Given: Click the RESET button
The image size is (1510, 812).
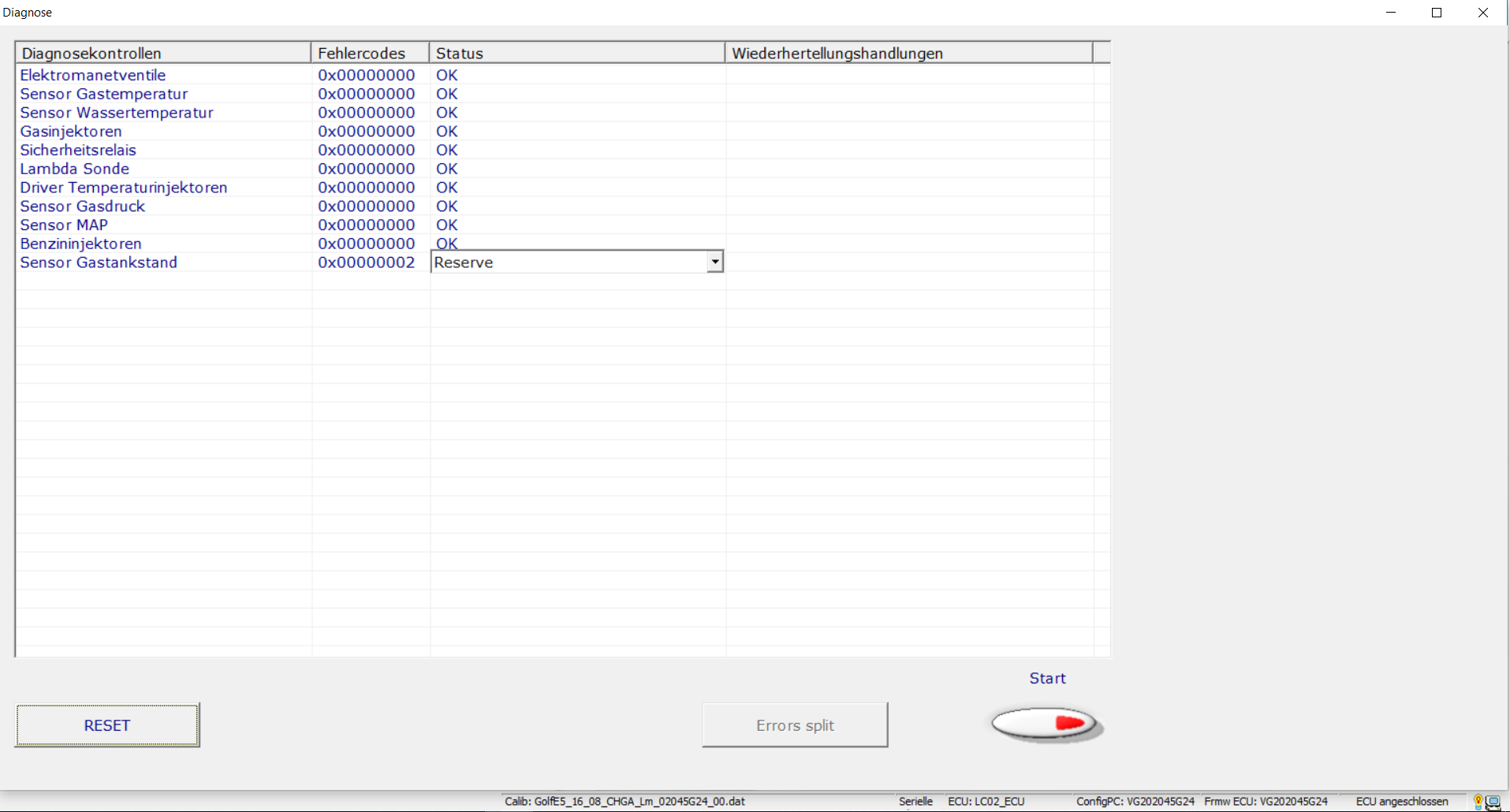Looking at the screenshot, I should tap(107, 725).
